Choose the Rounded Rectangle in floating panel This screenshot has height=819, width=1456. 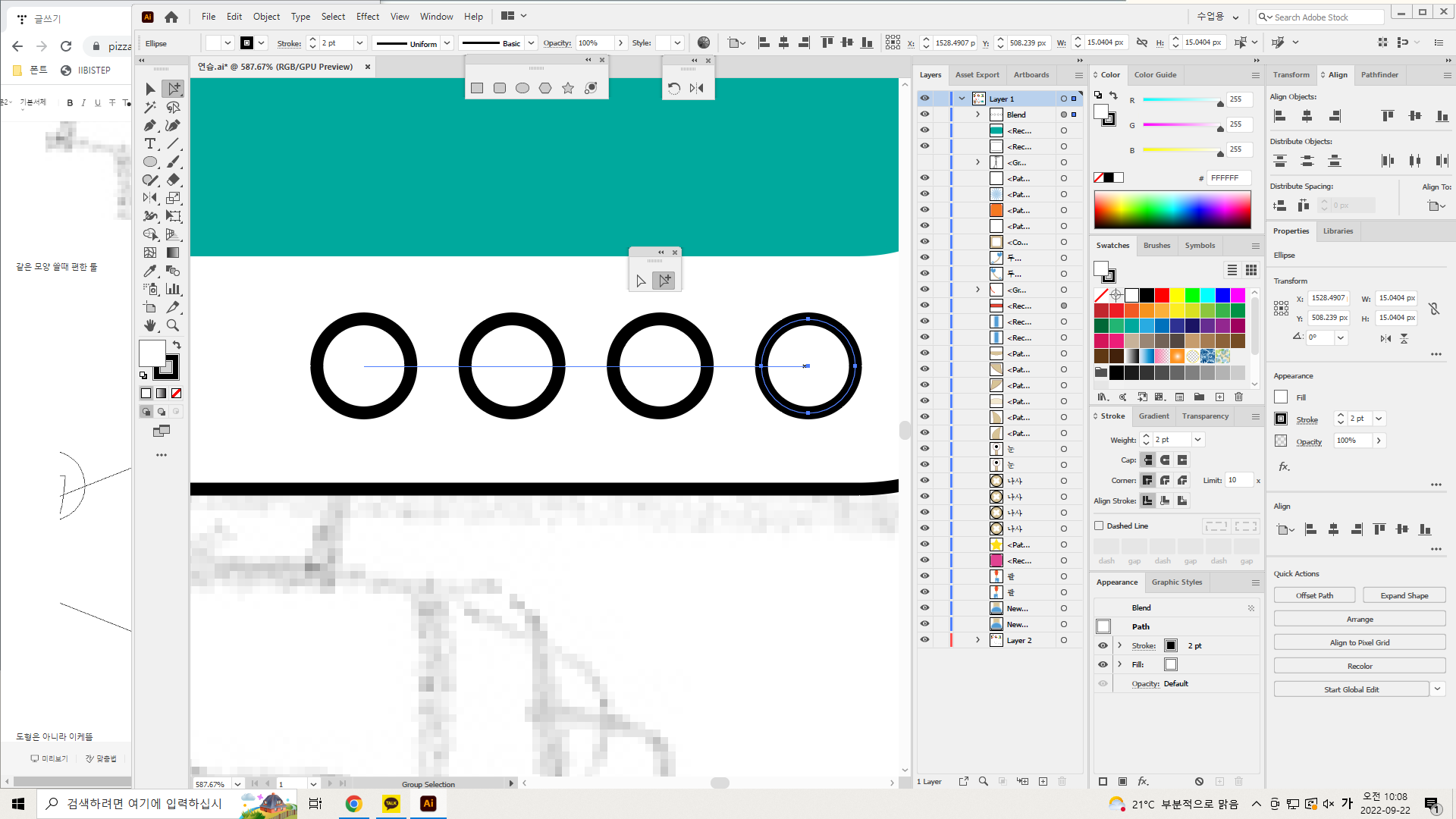pyautogui.click(x=500, y=88)
